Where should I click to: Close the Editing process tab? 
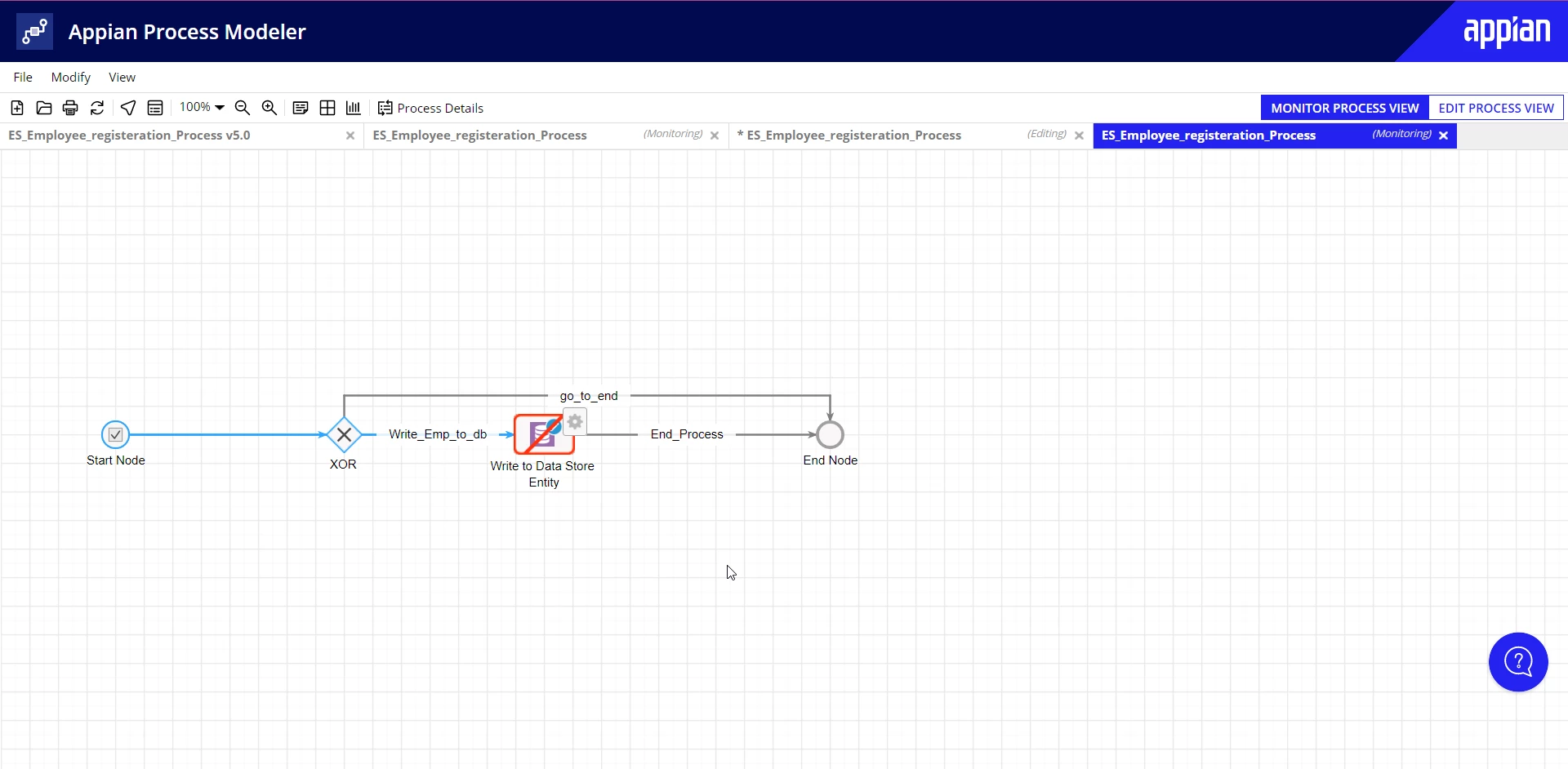coord(1079,136)
